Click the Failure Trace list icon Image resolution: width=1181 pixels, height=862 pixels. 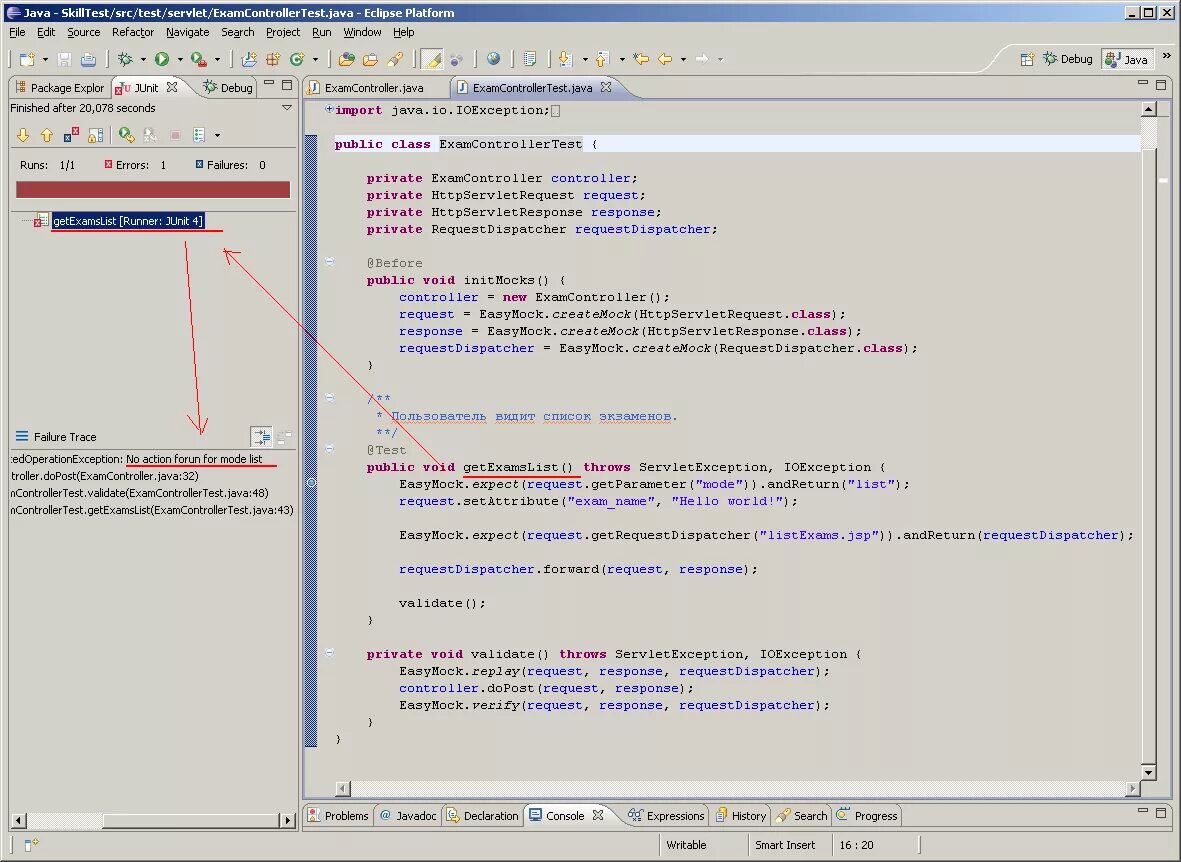pos(22,436)
